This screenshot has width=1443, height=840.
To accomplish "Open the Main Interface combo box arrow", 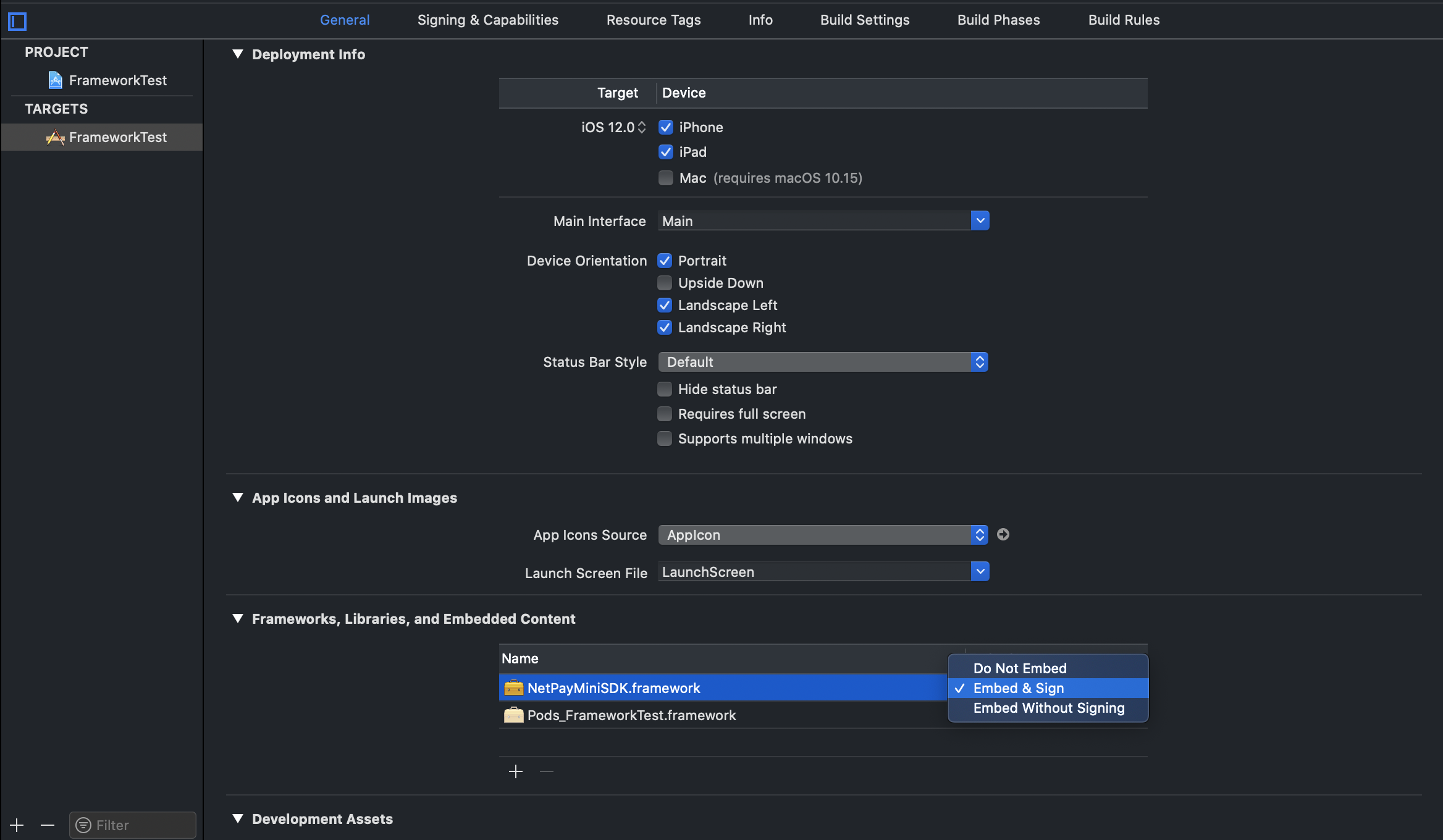I will (980, 220).
